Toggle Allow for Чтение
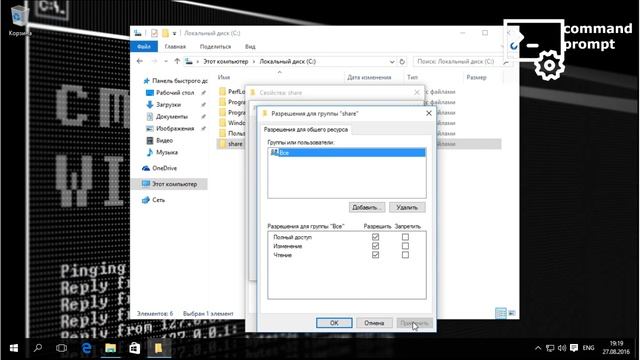Screen dimensions: 640x360 coord(375,255)
